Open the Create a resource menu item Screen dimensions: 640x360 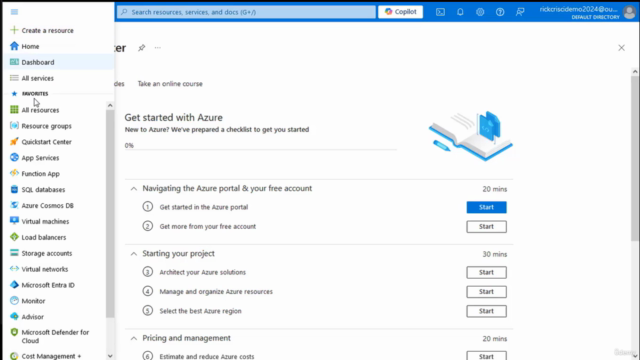click(58, 30)
